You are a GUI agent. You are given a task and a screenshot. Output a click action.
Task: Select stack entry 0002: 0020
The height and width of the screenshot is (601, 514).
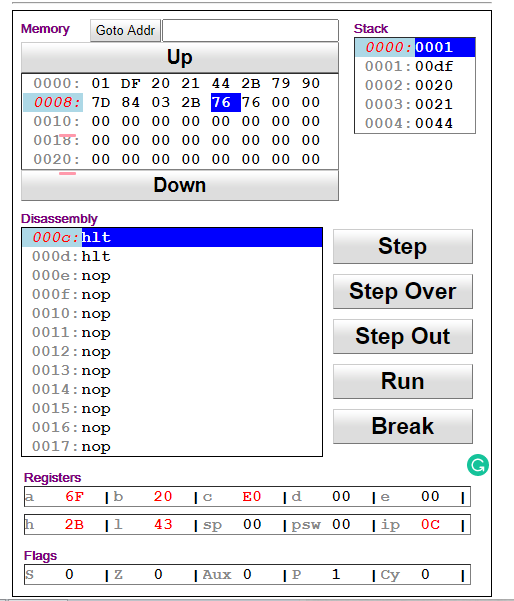coord(415,85)
